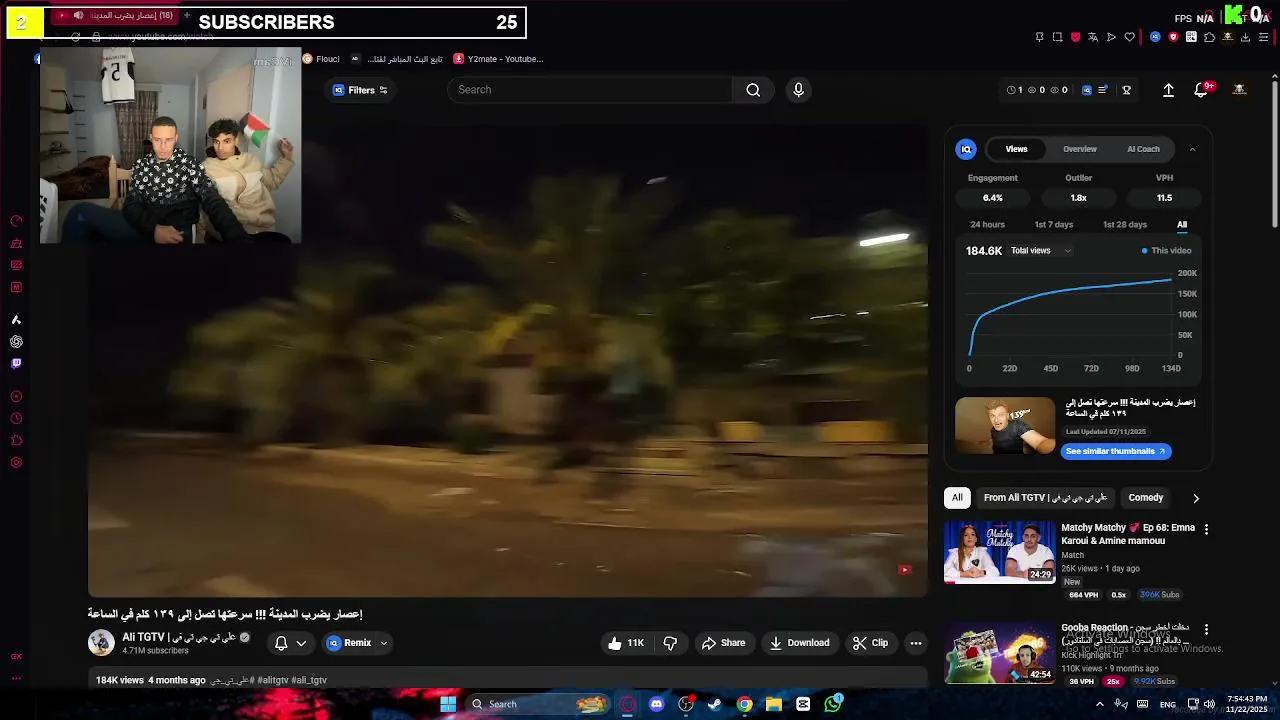Click the search magnifier button

pos(753,90)
